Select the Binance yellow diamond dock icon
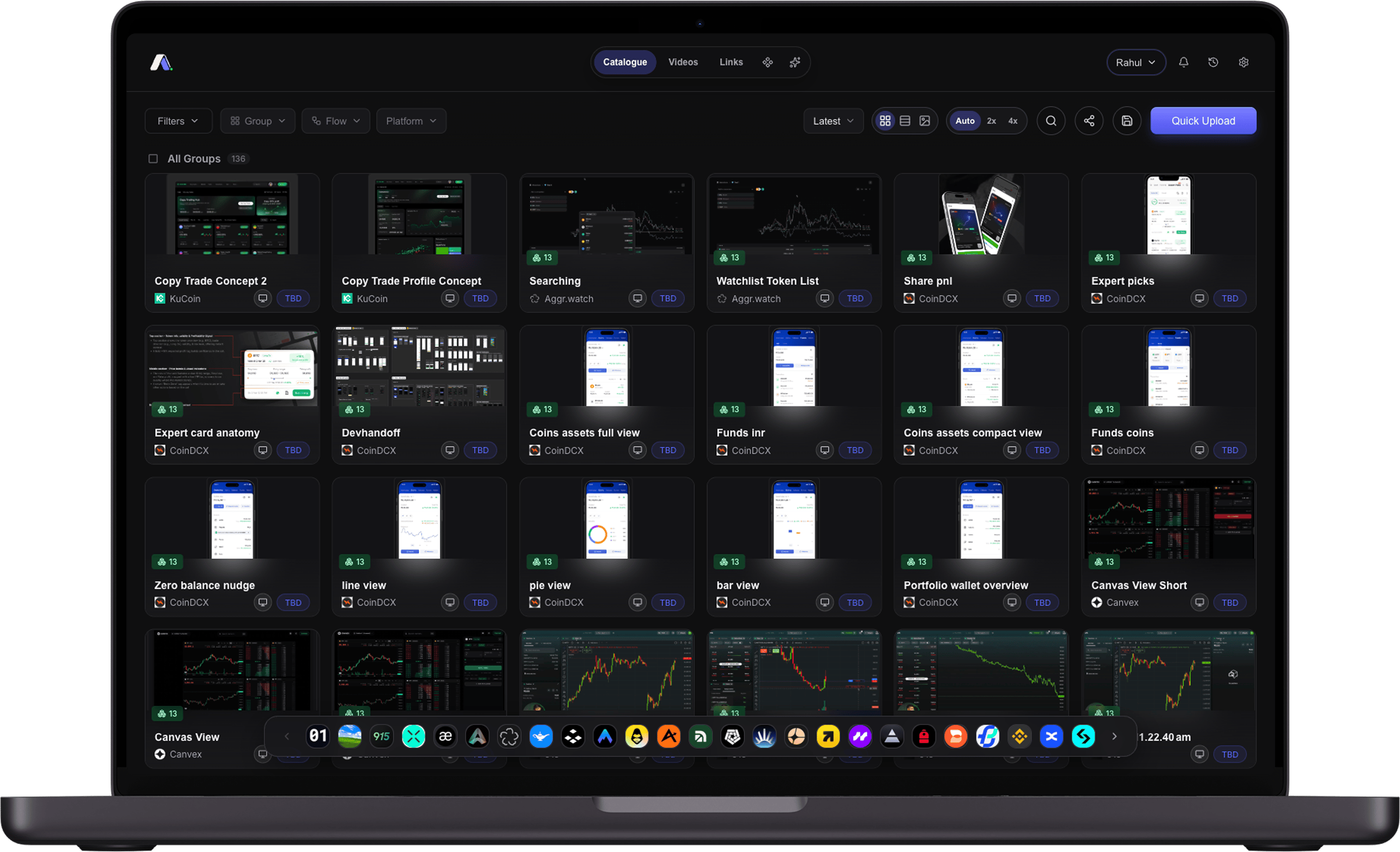1400x852 pixels. click(1019, 736)
